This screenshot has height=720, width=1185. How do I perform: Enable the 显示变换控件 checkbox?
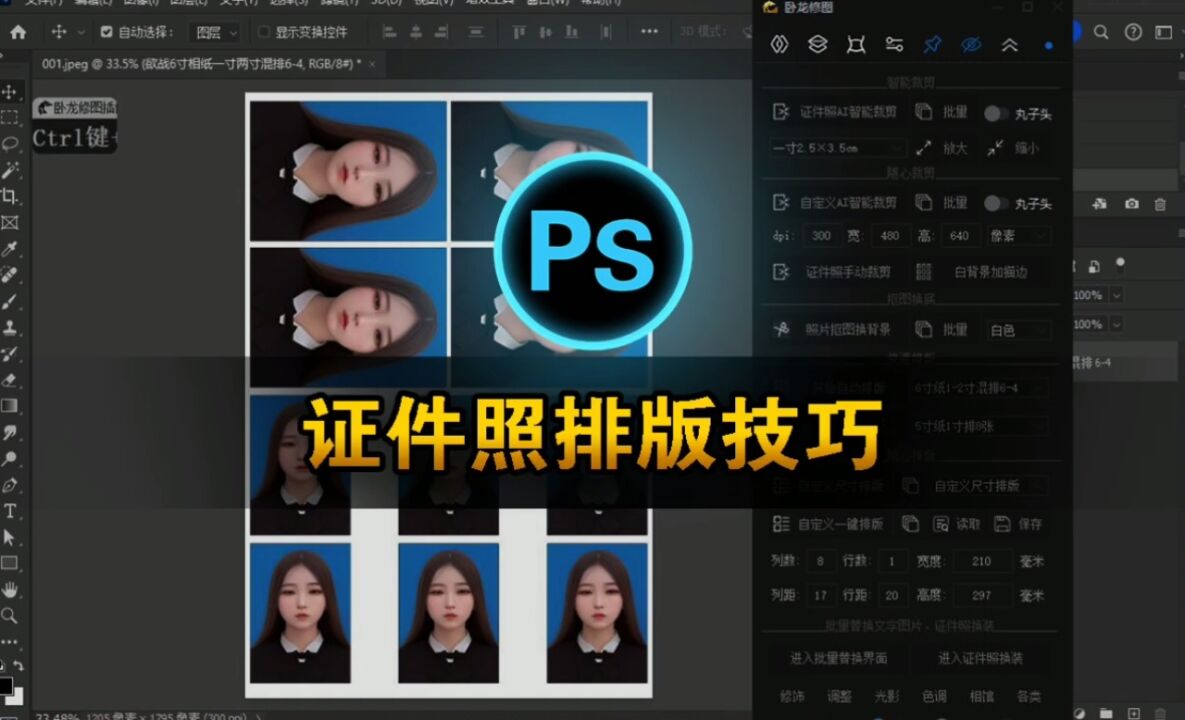pos(264,32)
